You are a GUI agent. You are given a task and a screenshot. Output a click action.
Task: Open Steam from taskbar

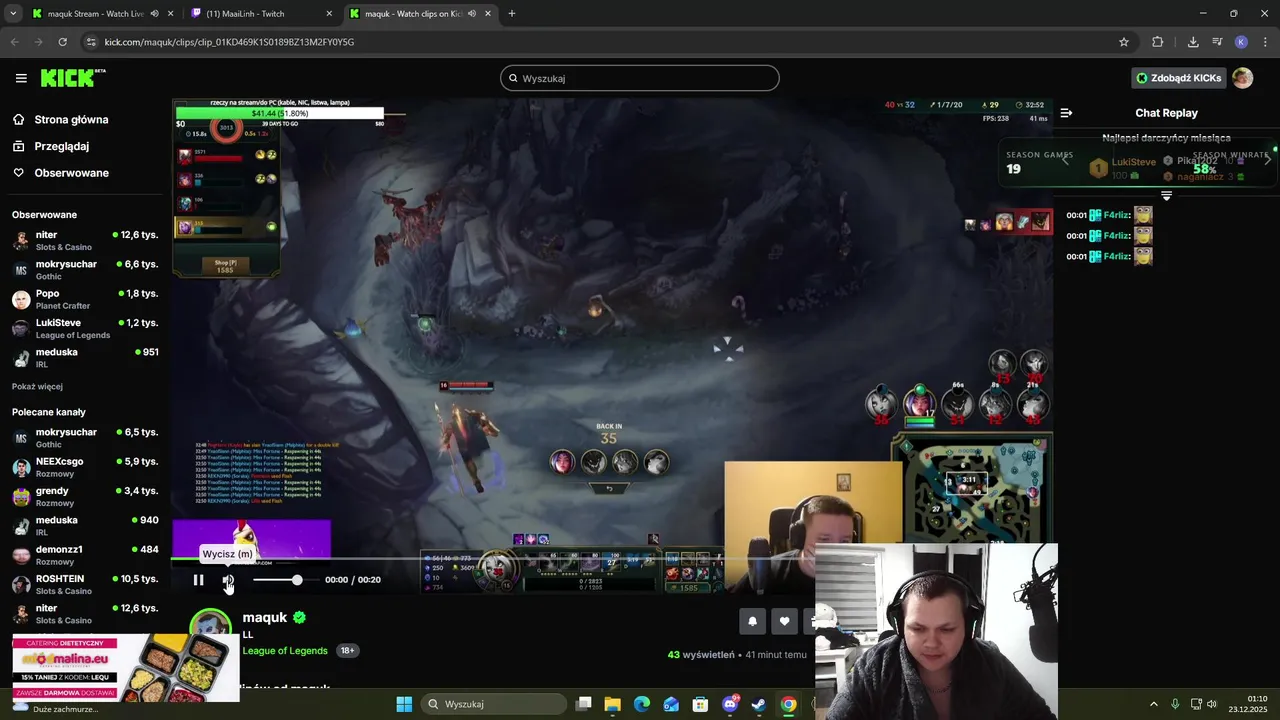coord(759,704)
